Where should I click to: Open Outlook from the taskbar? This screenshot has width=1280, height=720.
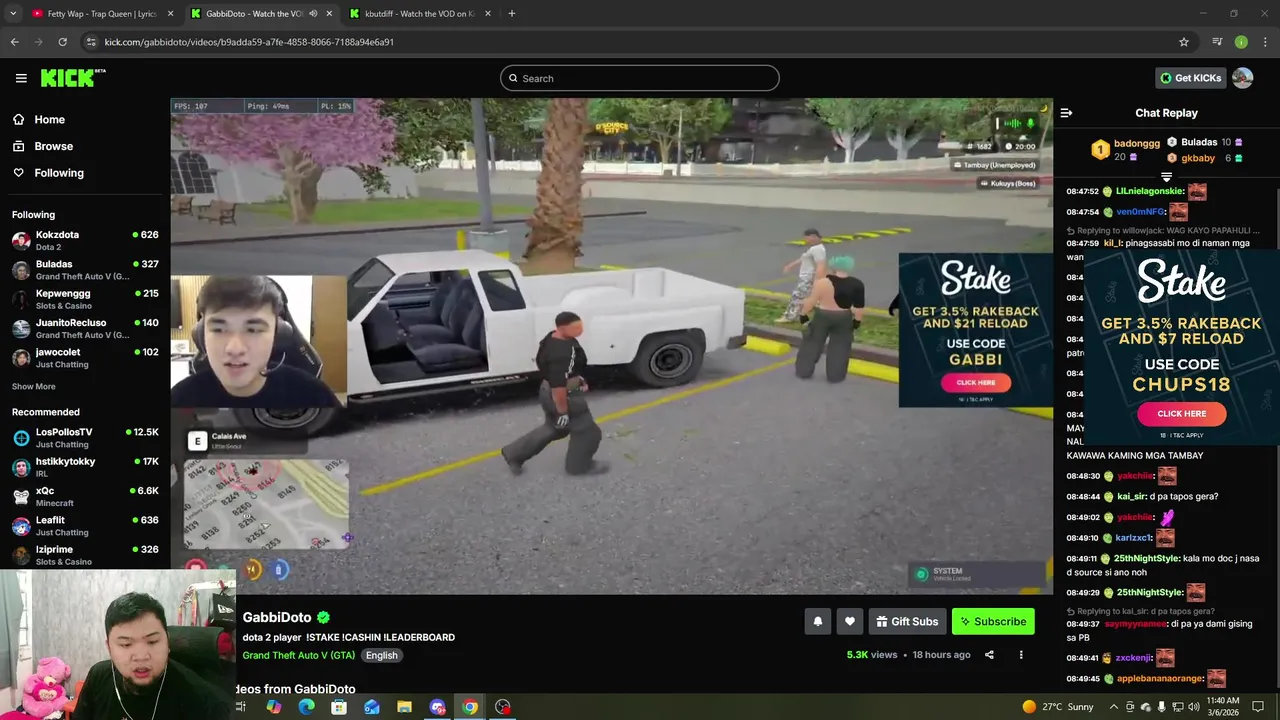371,707
